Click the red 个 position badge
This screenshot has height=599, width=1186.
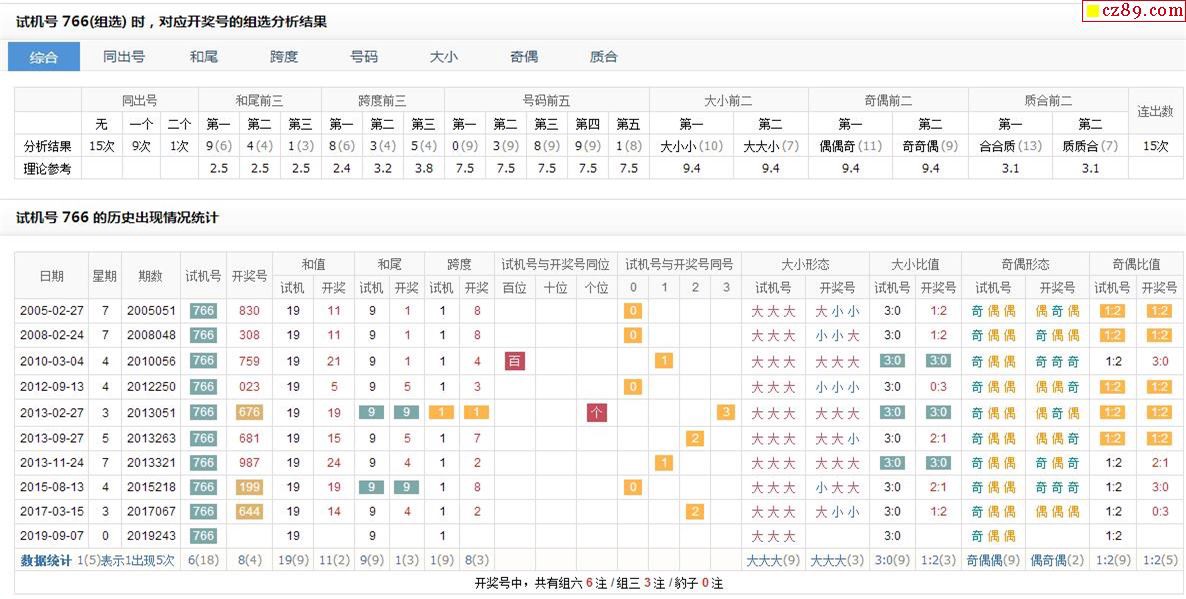click(x=596, y=412)
